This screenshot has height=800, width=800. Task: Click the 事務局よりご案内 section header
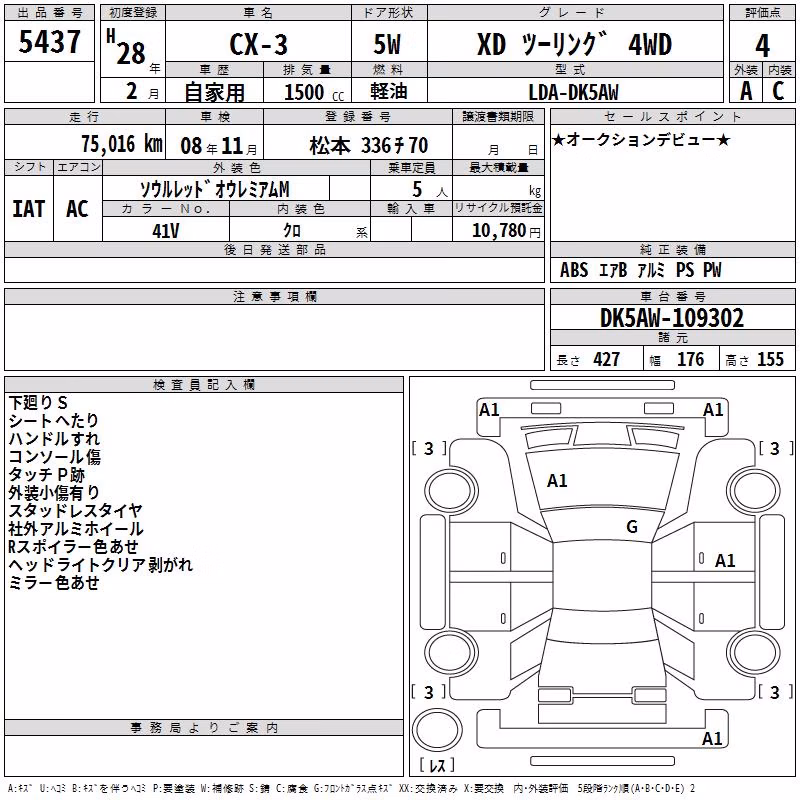[x=204, y=728]
